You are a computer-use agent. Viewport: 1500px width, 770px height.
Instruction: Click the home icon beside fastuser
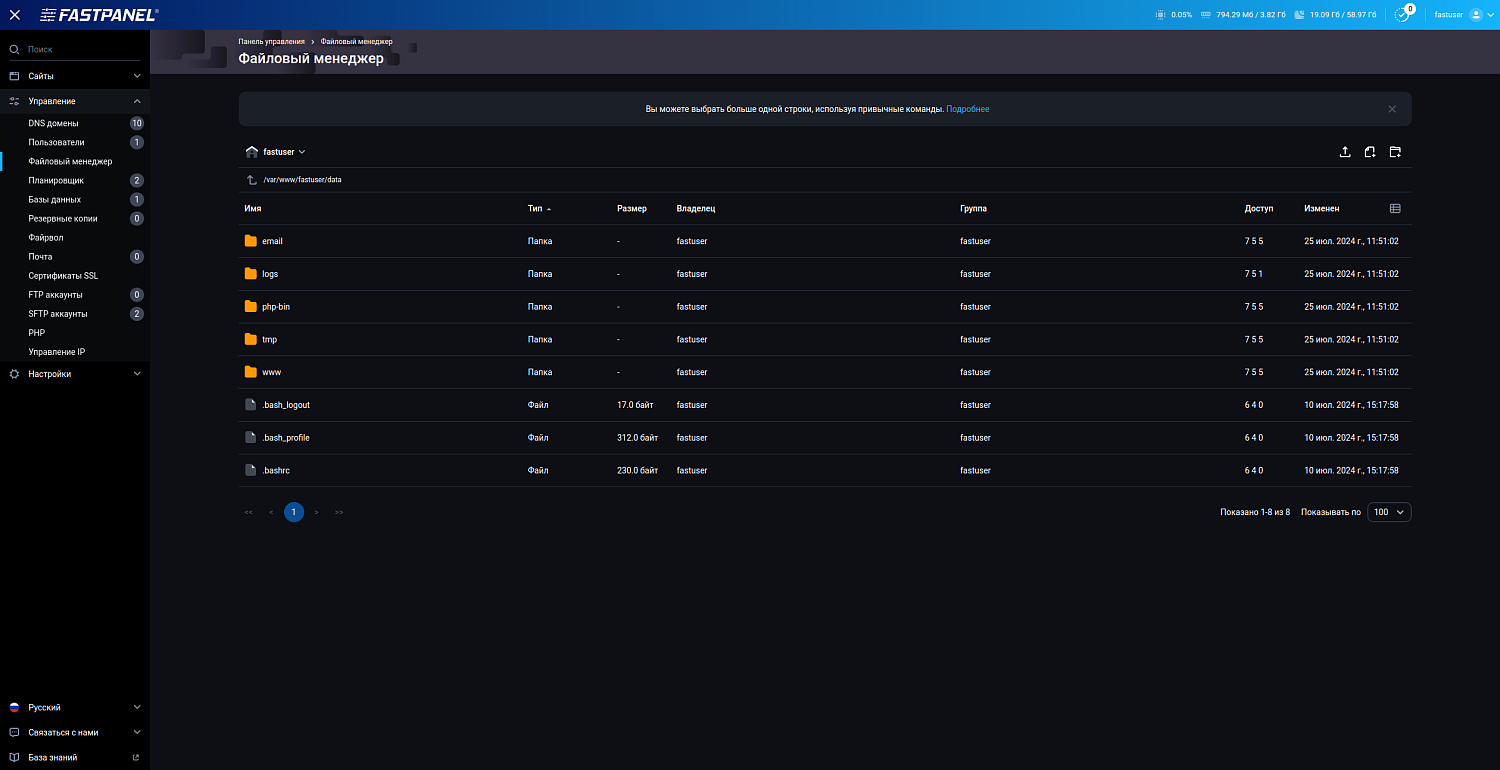pos(252,152)
